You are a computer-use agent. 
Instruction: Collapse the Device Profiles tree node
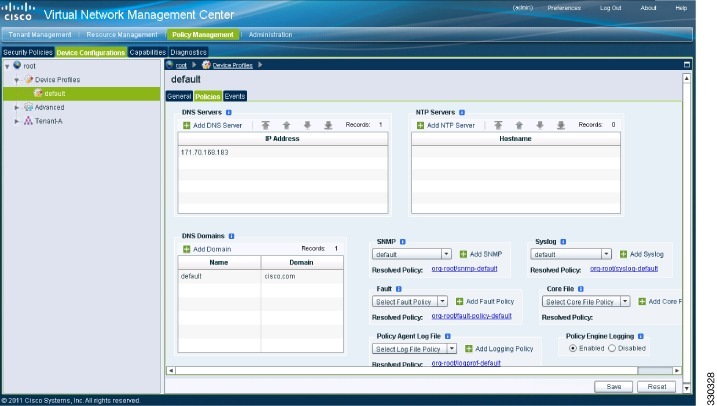pyautogui.click(x=16, y=80)
